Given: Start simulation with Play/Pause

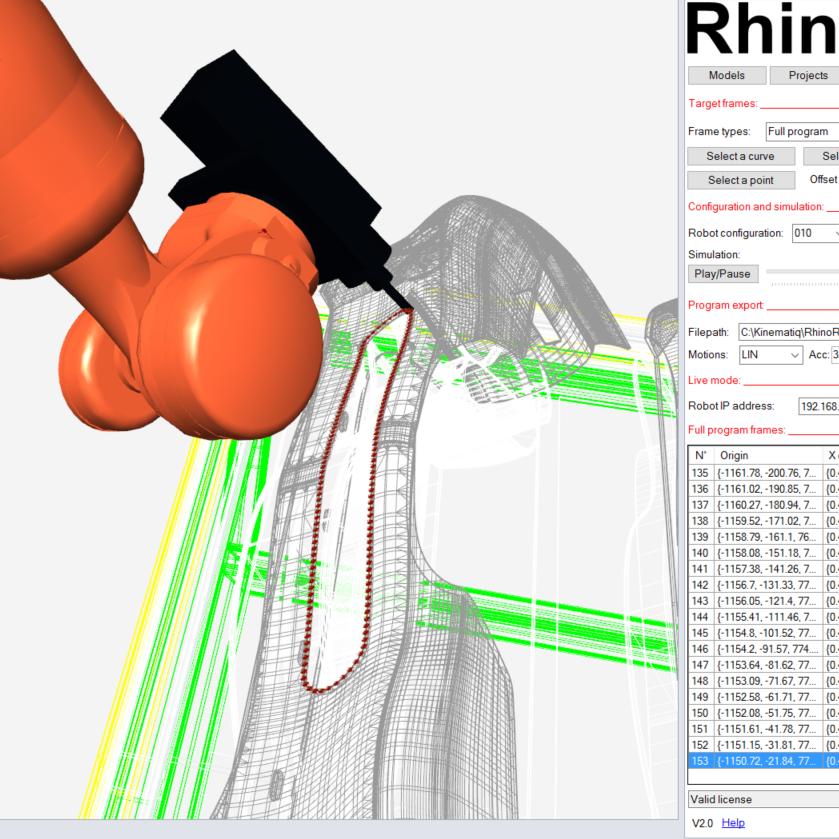Looking at the screenshot, I should click(x=722, y=273).
